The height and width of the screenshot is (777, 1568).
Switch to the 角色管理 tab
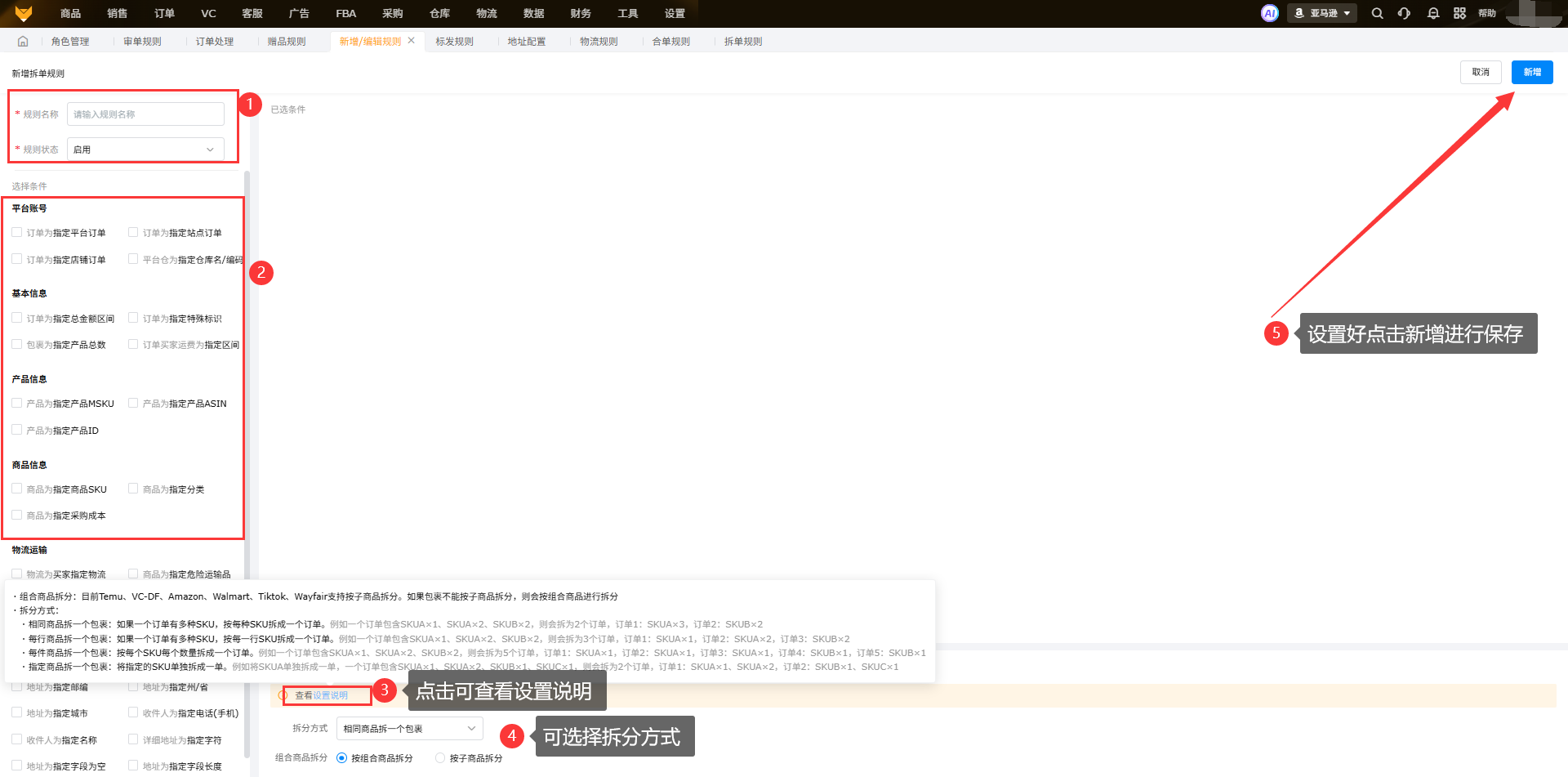pyautogui.click(x=70, y=41)
